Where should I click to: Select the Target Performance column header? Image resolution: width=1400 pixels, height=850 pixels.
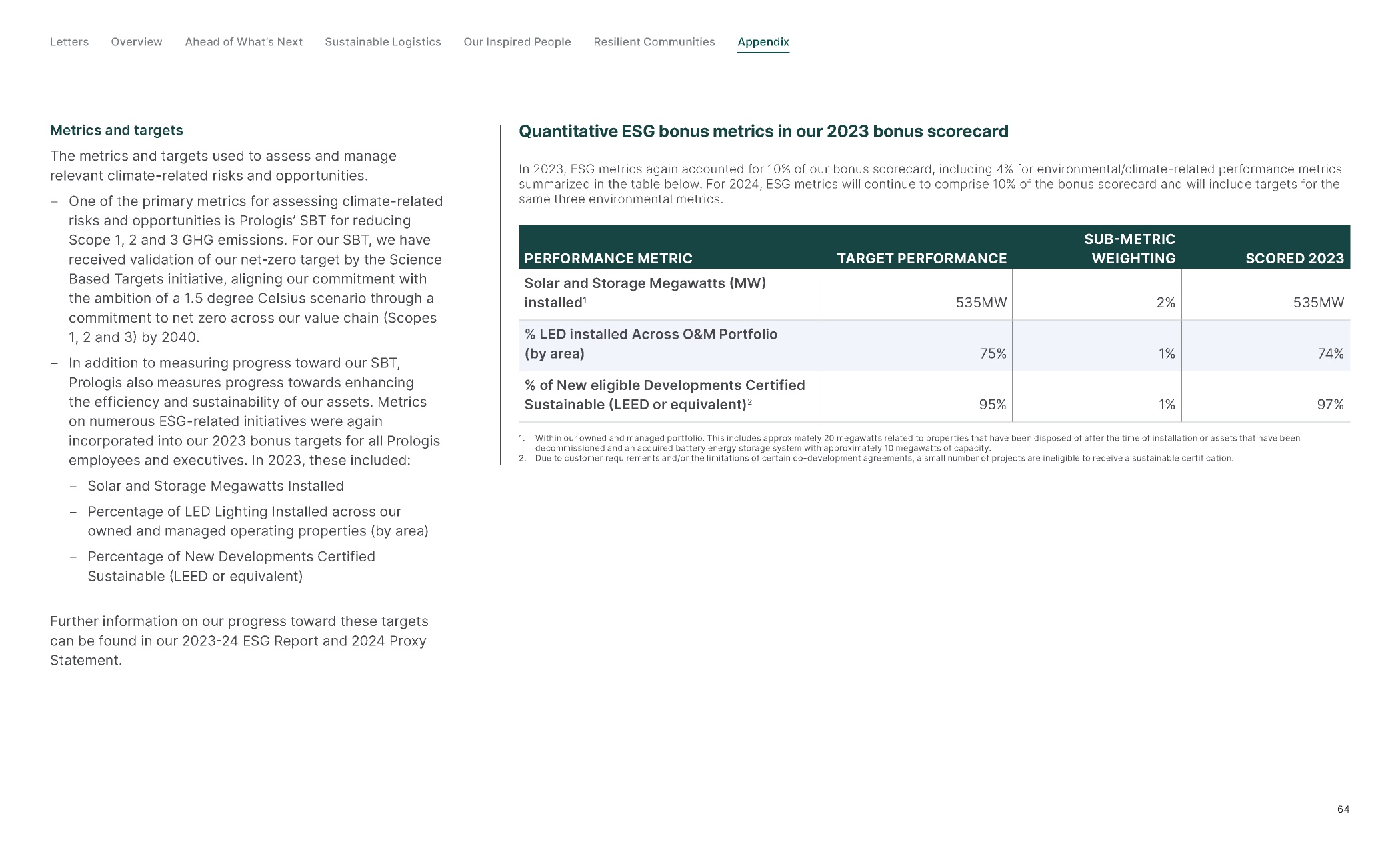pos(921,259)
